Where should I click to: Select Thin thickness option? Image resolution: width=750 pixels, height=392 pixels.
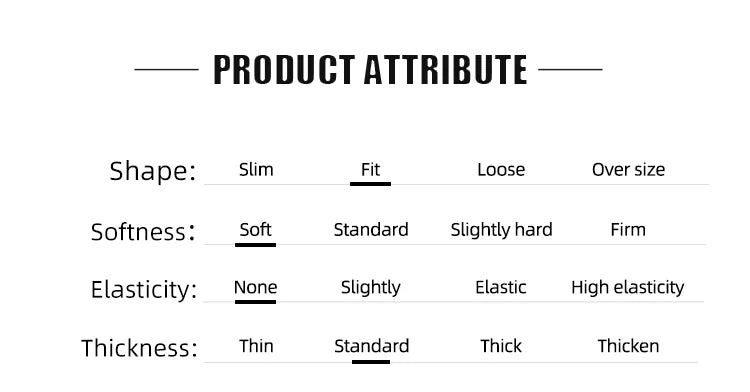[x=256, y=346]
